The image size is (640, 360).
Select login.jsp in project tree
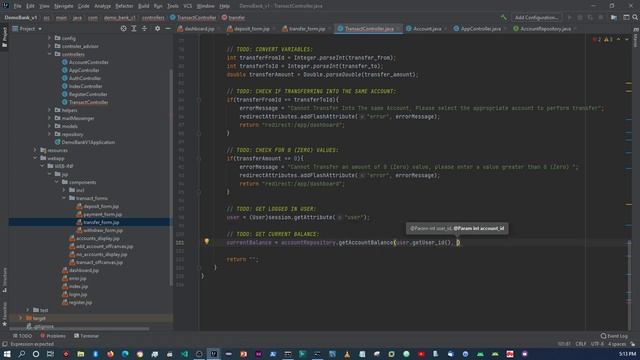pos(78,294)
